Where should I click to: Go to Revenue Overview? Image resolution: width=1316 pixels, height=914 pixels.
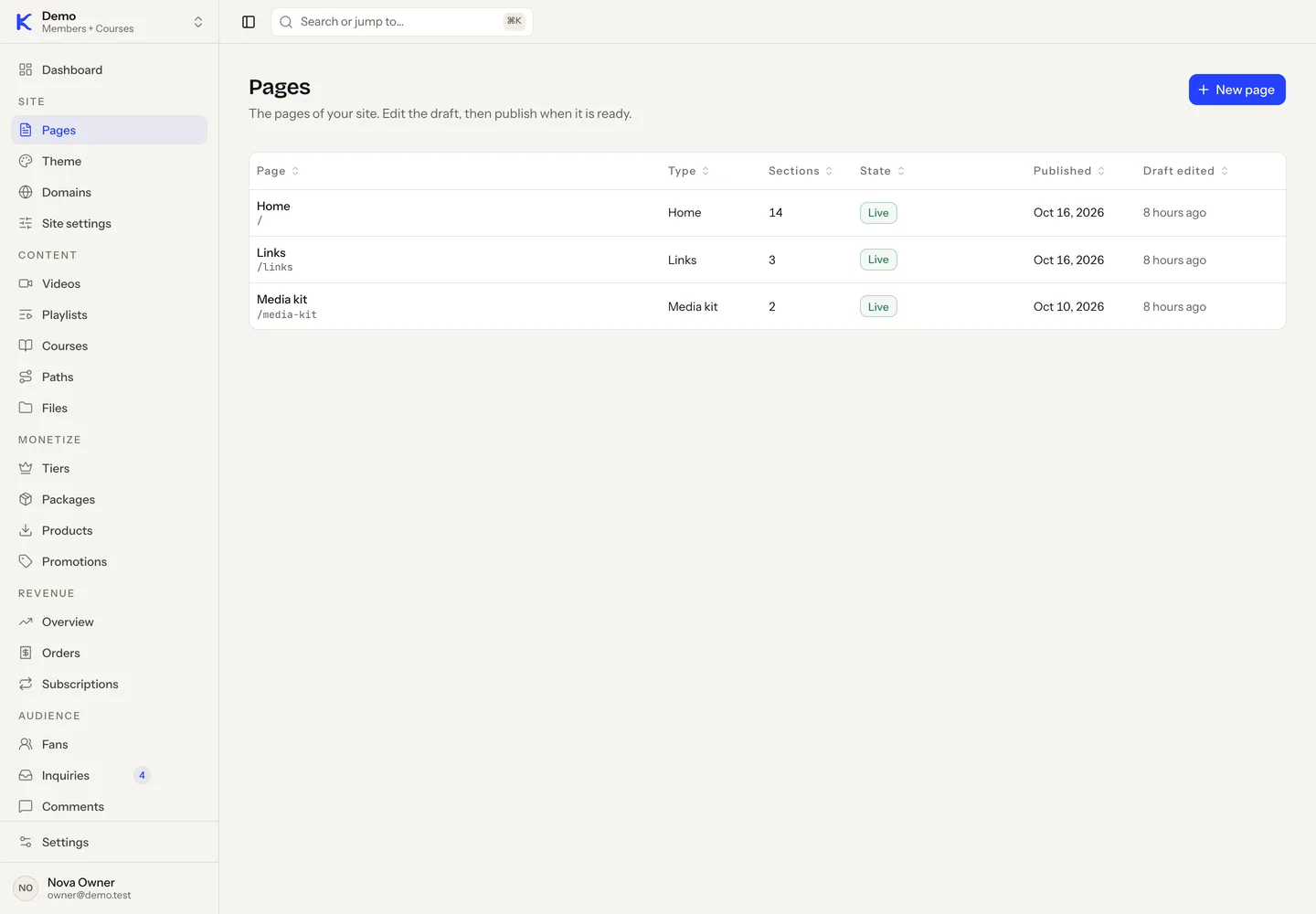[110, 622]
